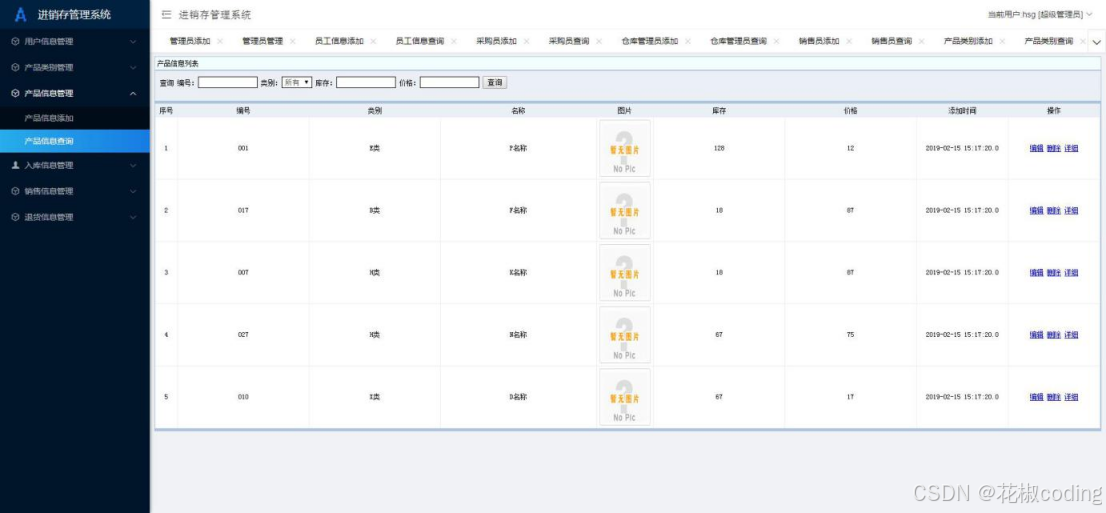Expand the 入库信息管理 sidebar menu

pyautogui.click(x=133, y=165)
